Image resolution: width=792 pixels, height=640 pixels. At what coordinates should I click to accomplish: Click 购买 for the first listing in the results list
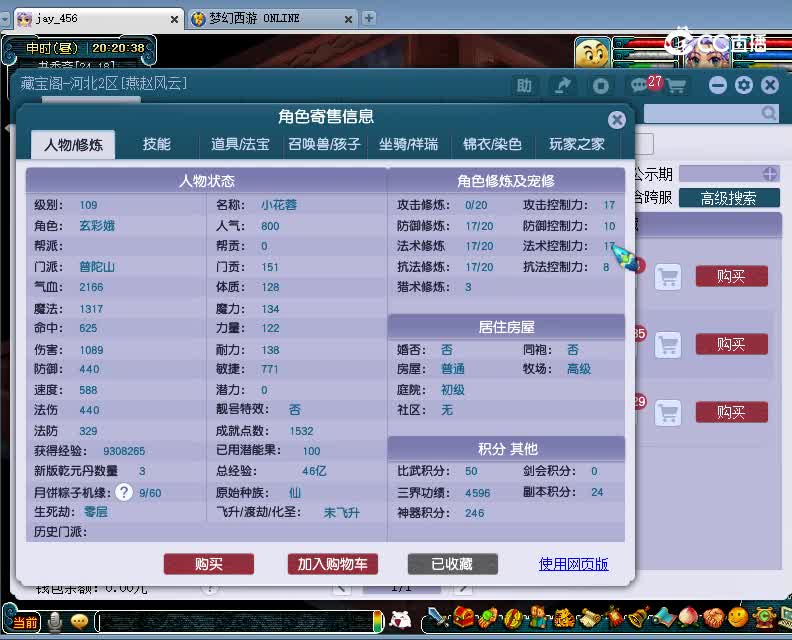(731, 276)
